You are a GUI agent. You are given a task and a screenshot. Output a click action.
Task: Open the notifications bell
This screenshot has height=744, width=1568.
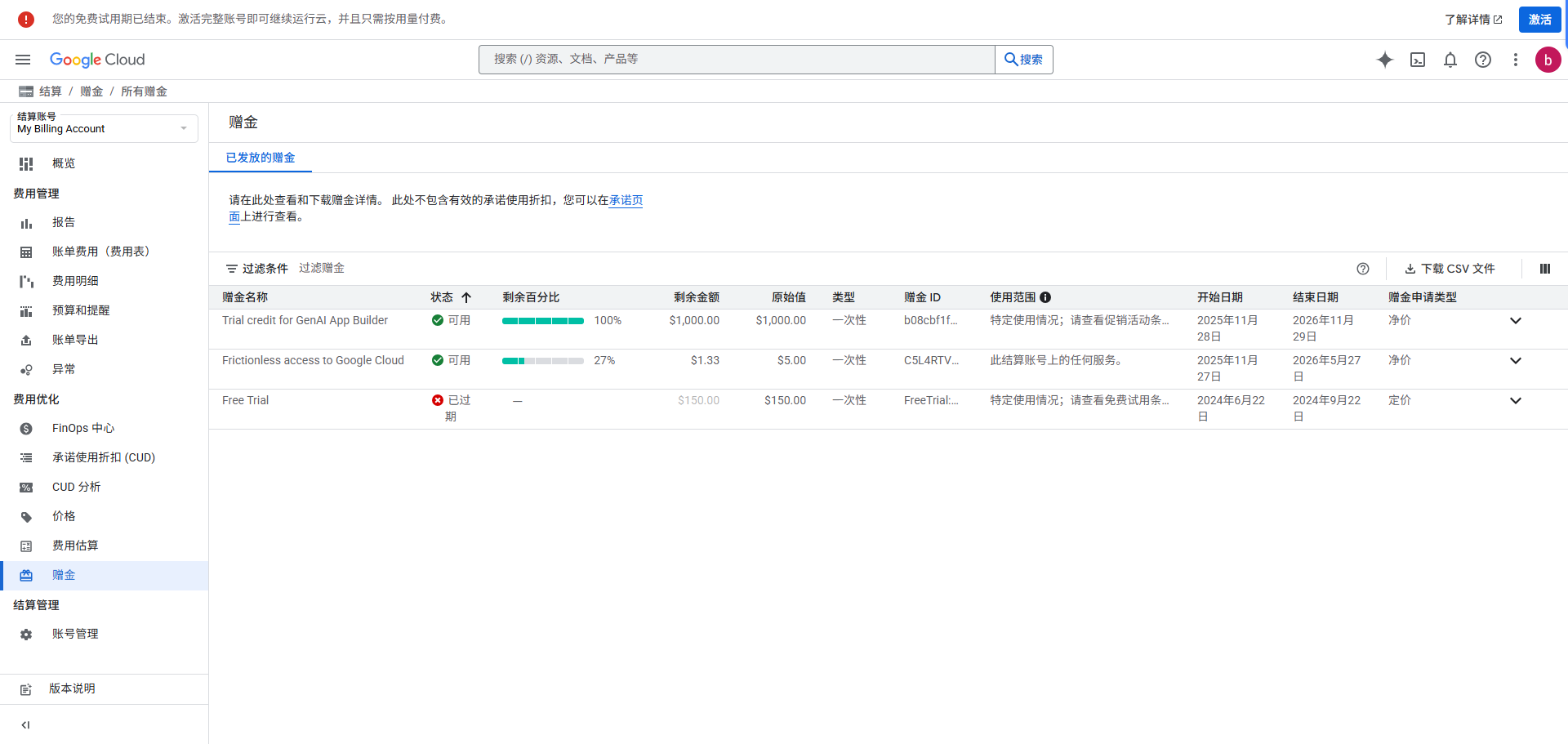coord(1450,60)
